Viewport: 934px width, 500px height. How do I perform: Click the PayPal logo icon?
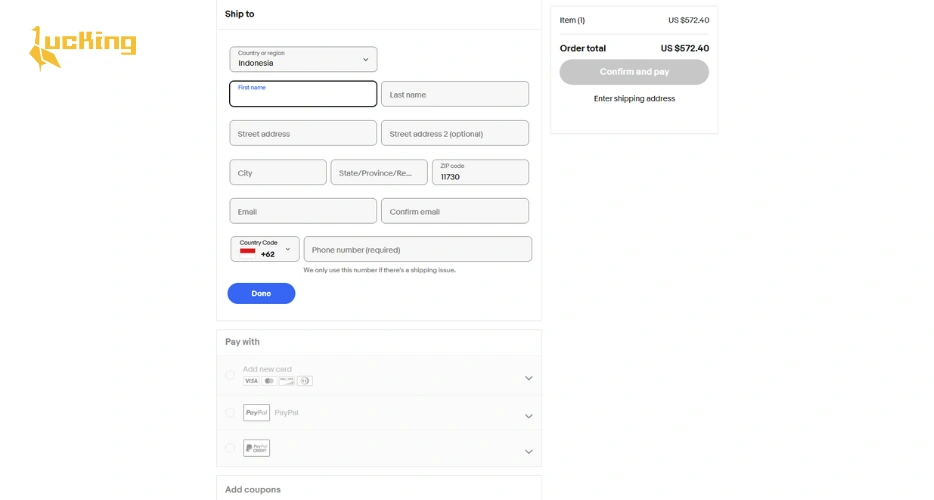(256, 412)
